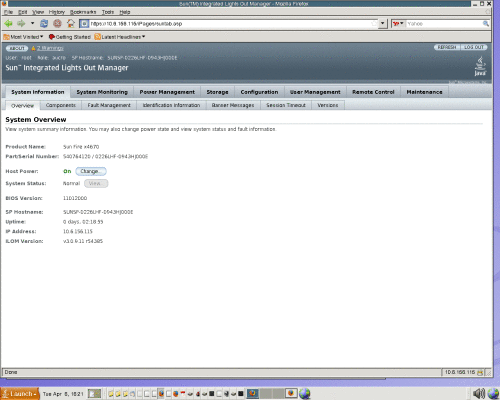This screenshot has height=400, width=500.
Task: Open the Remote Control tab
Action: coord(373,92)
